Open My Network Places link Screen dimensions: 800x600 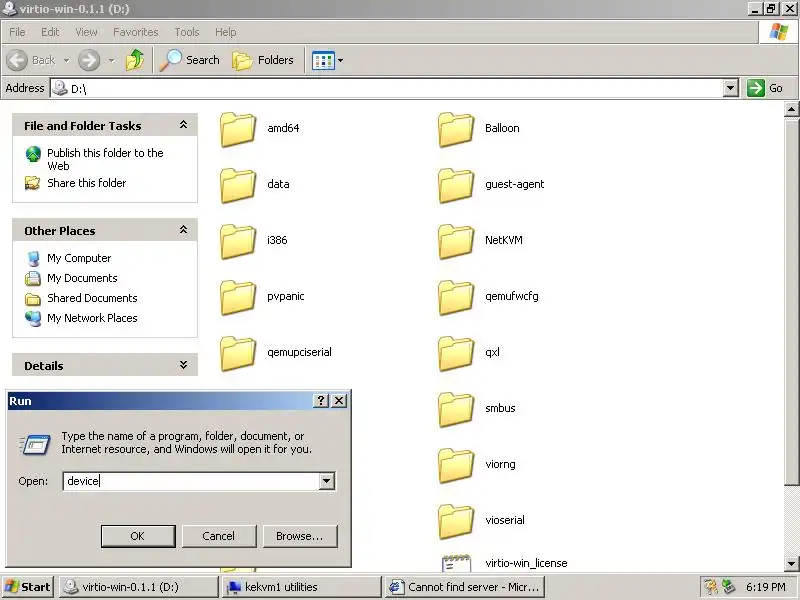pyautogui.click(x=92, y=318)
